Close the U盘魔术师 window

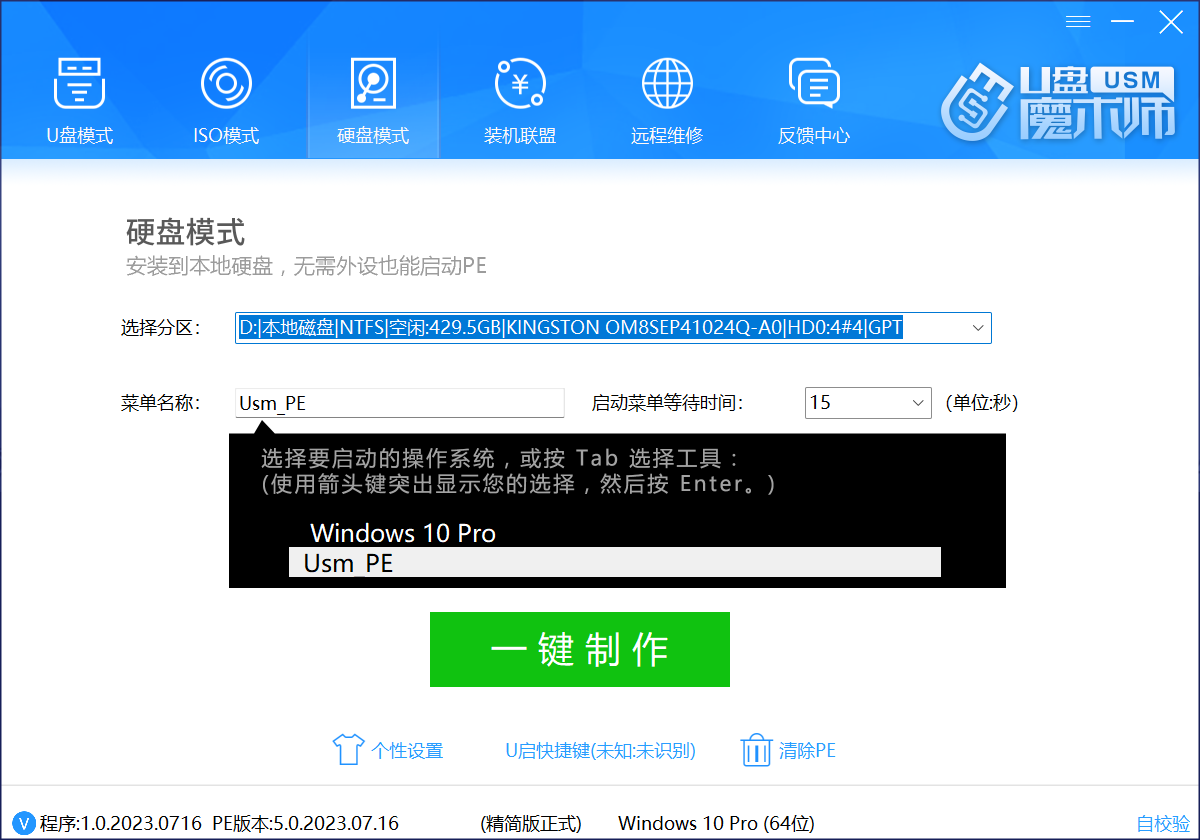click(x=1170, y=22)
